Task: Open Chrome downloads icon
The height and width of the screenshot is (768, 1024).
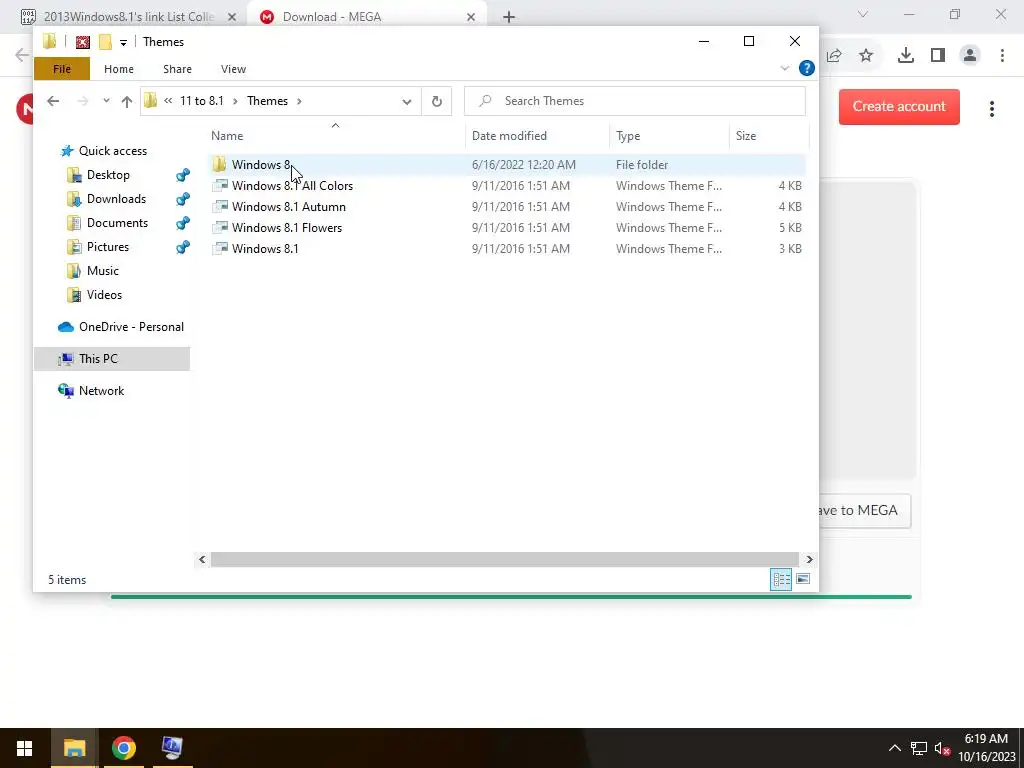Action: pos(905,56)
